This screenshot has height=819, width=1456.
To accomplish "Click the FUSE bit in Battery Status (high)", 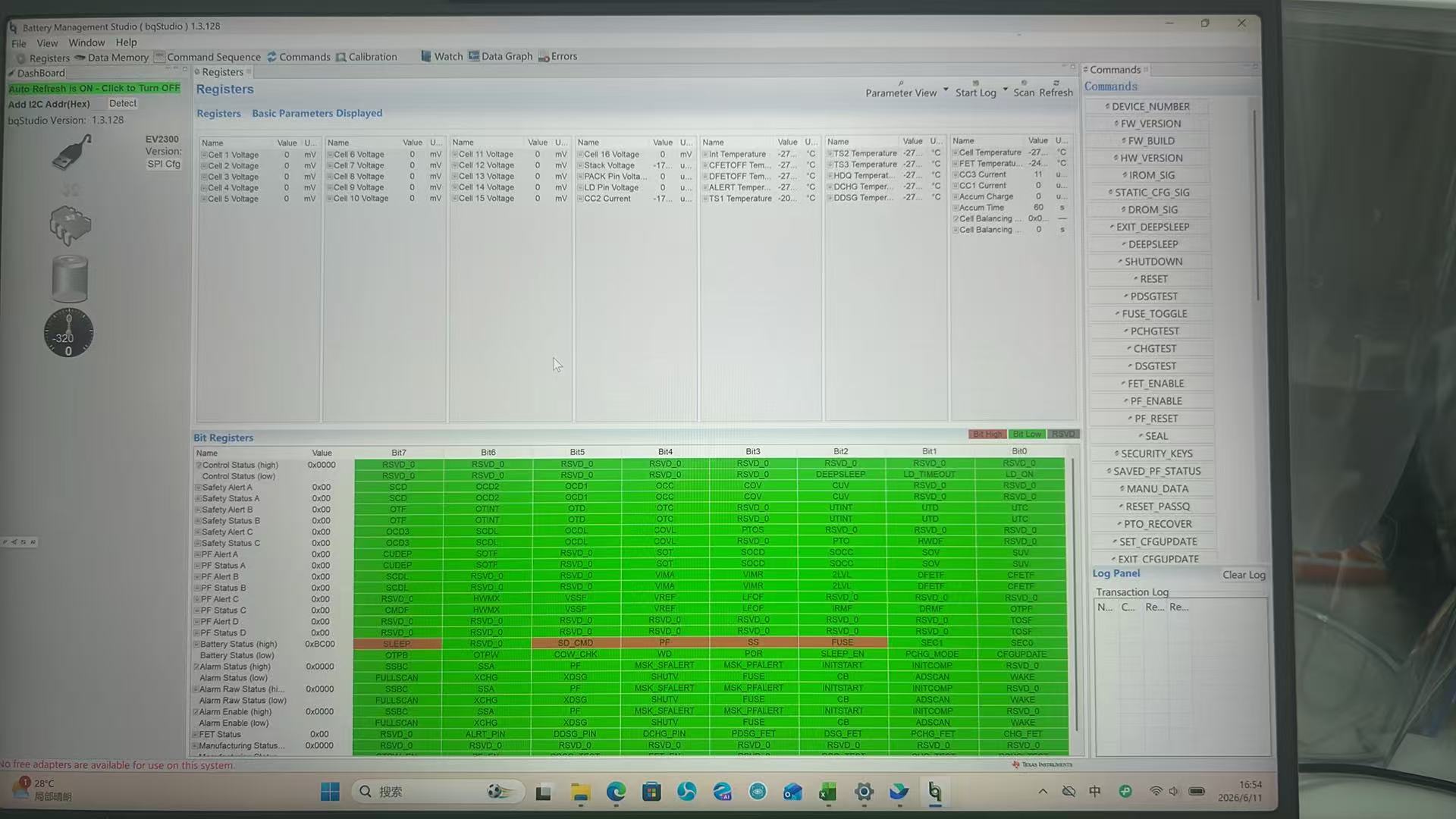I will 843,642.
